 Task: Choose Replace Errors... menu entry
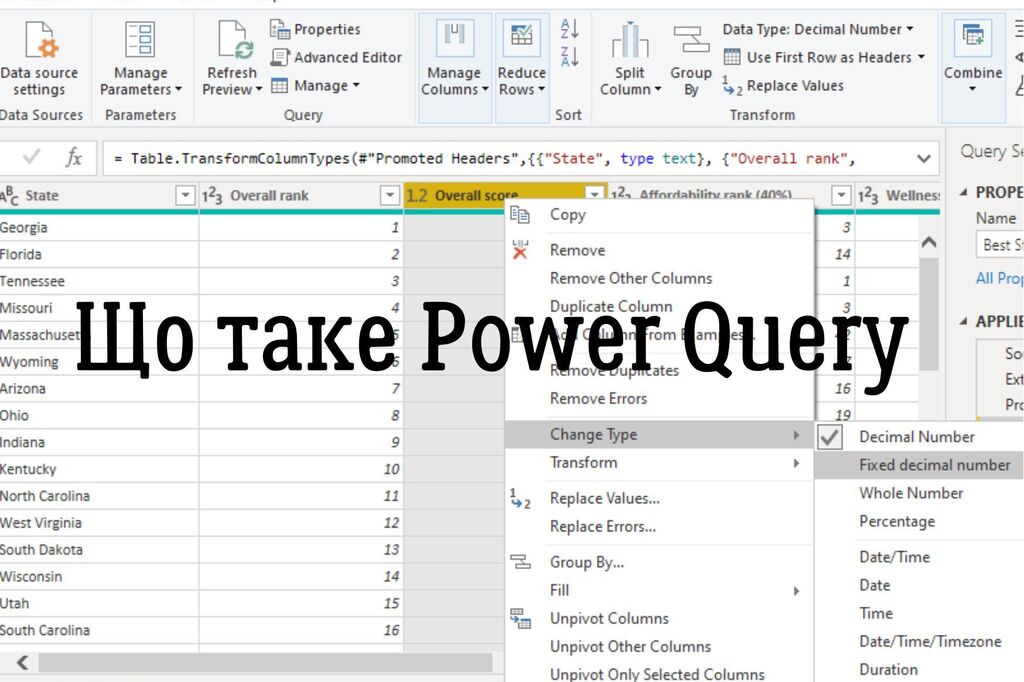pos(603,527)
